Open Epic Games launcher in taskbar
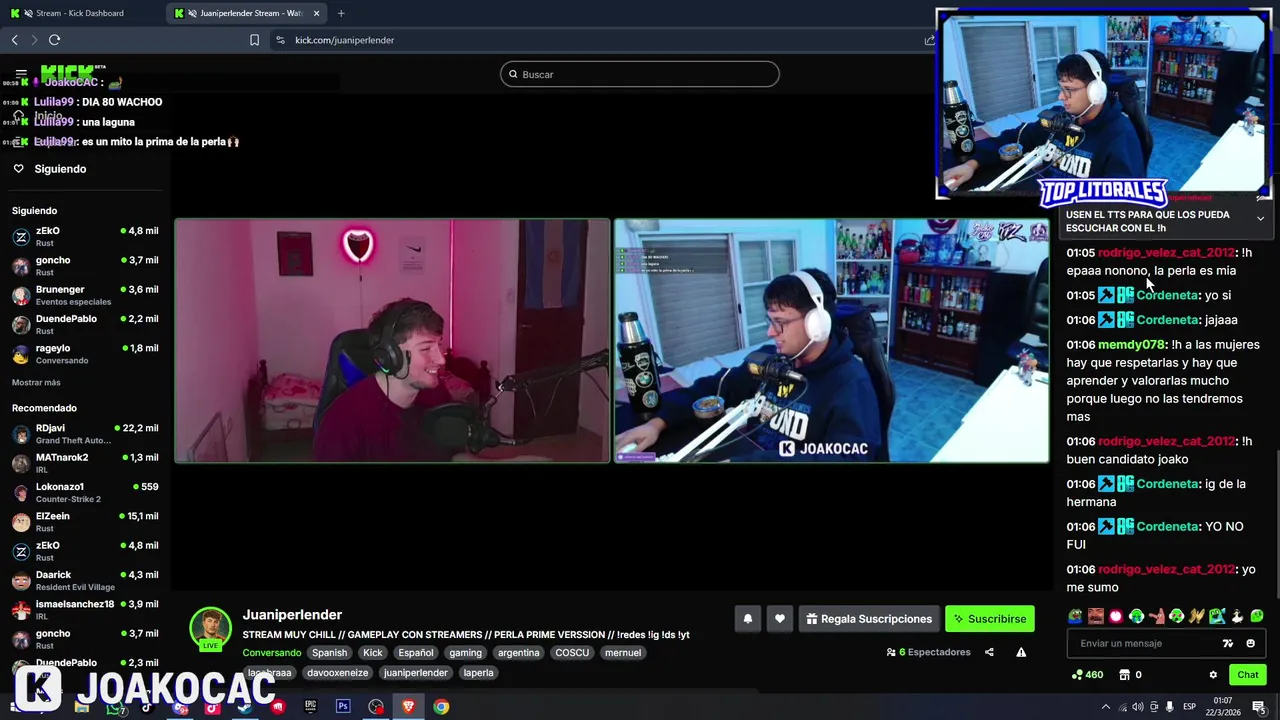 [x=310, y=706]
